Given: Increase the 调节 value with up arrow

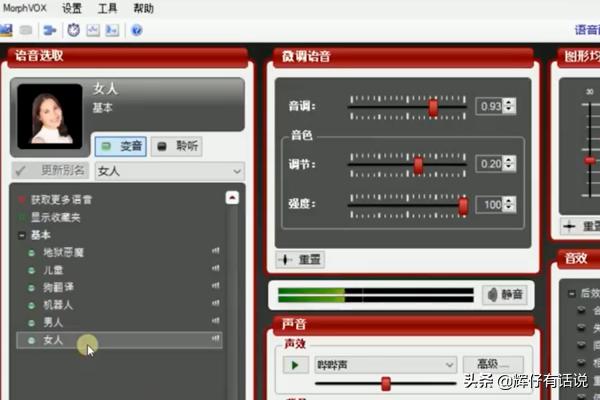Looking at the screenshot, I should pyautogui.click(x=509, y=160).
